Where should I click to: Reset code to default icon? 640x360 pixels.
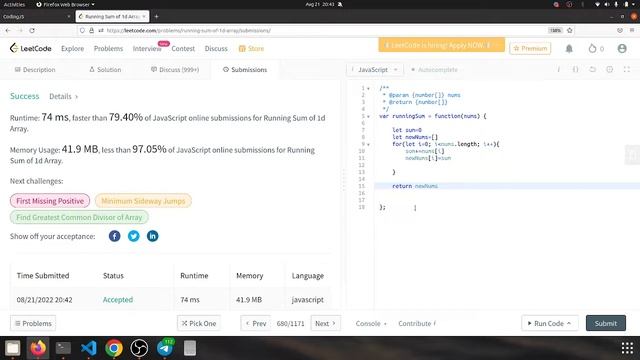click(x=592, y=69)
